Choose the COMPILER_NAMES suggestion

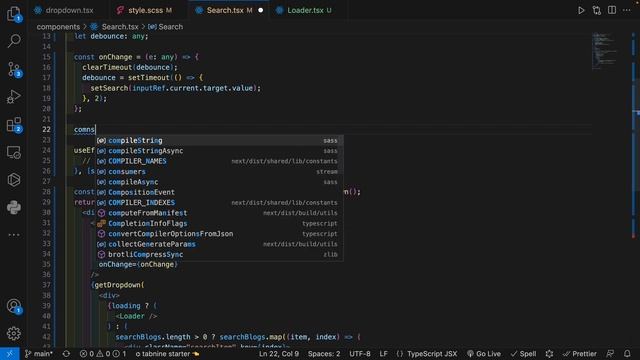(x=219, y=161)
